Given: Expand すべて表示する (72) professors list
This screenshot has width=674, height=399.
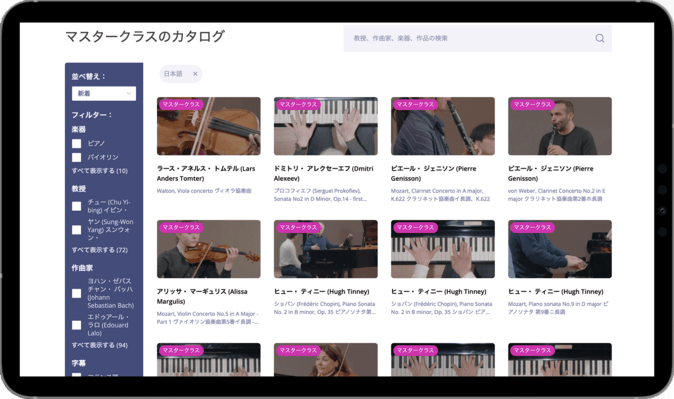Looking at the screenshot, I should pos(100,250).
